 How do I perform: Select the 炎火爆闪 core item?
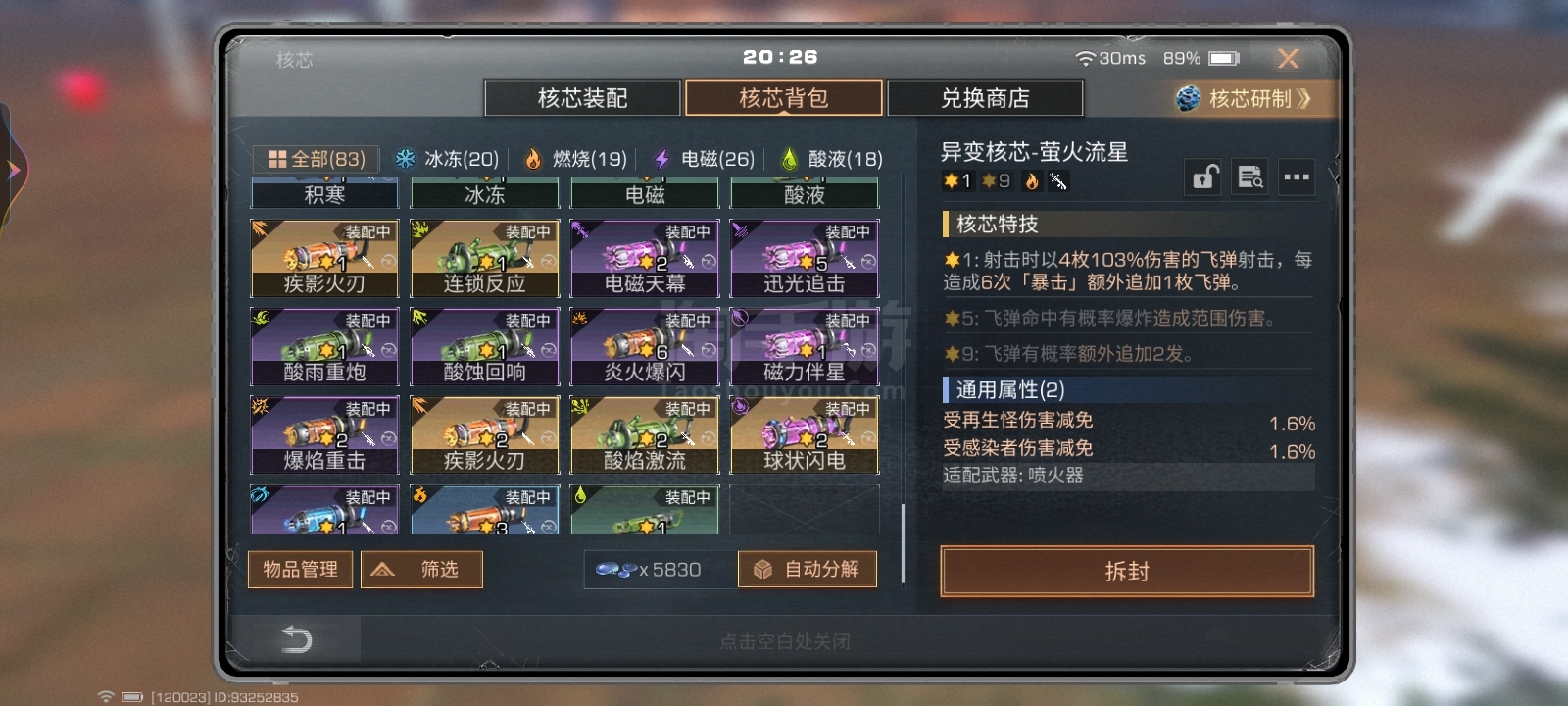click(645, 347)
